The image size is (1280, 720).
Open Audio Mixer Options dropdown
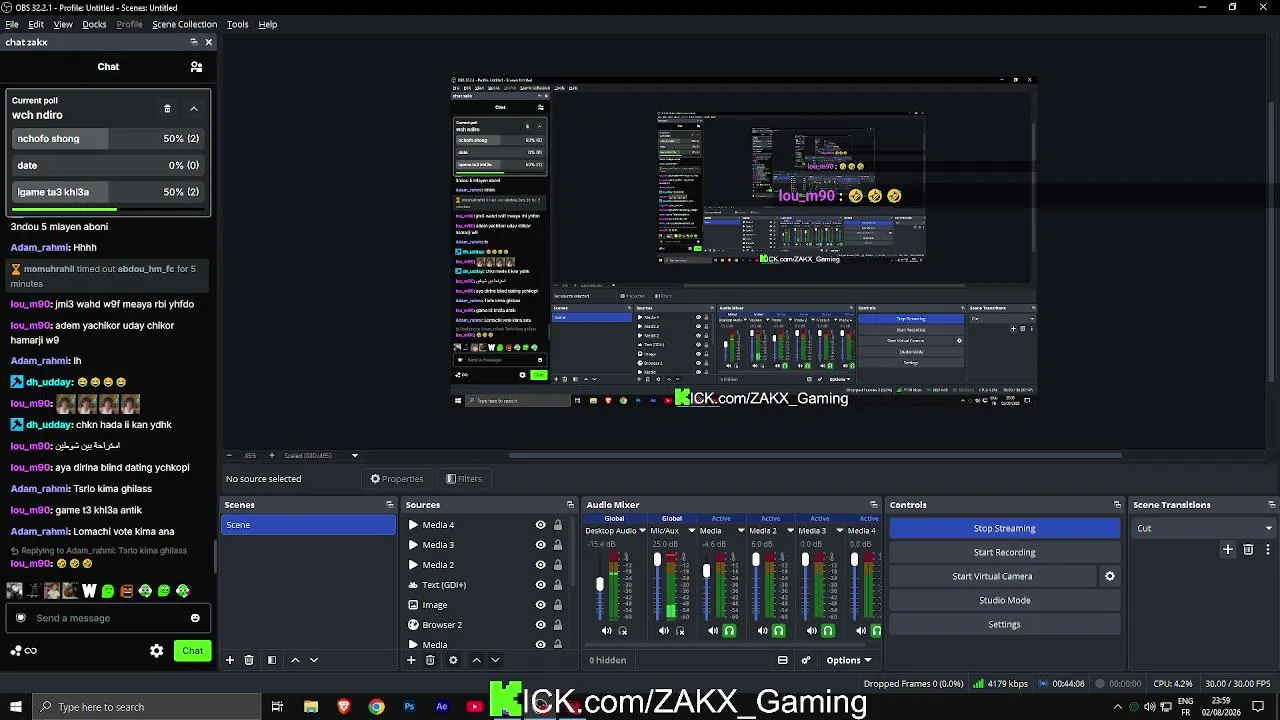[848, 660]
